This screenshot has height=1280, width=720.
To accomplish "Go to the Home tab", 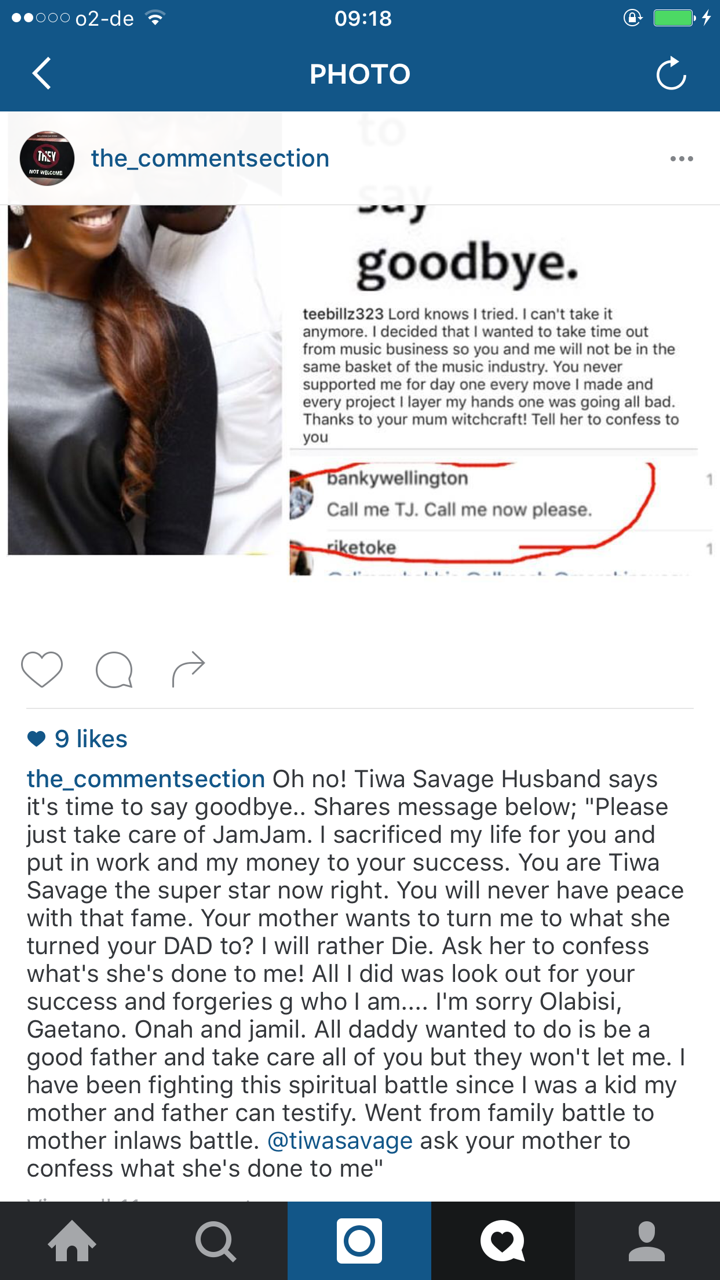I will pos(72,1242).
